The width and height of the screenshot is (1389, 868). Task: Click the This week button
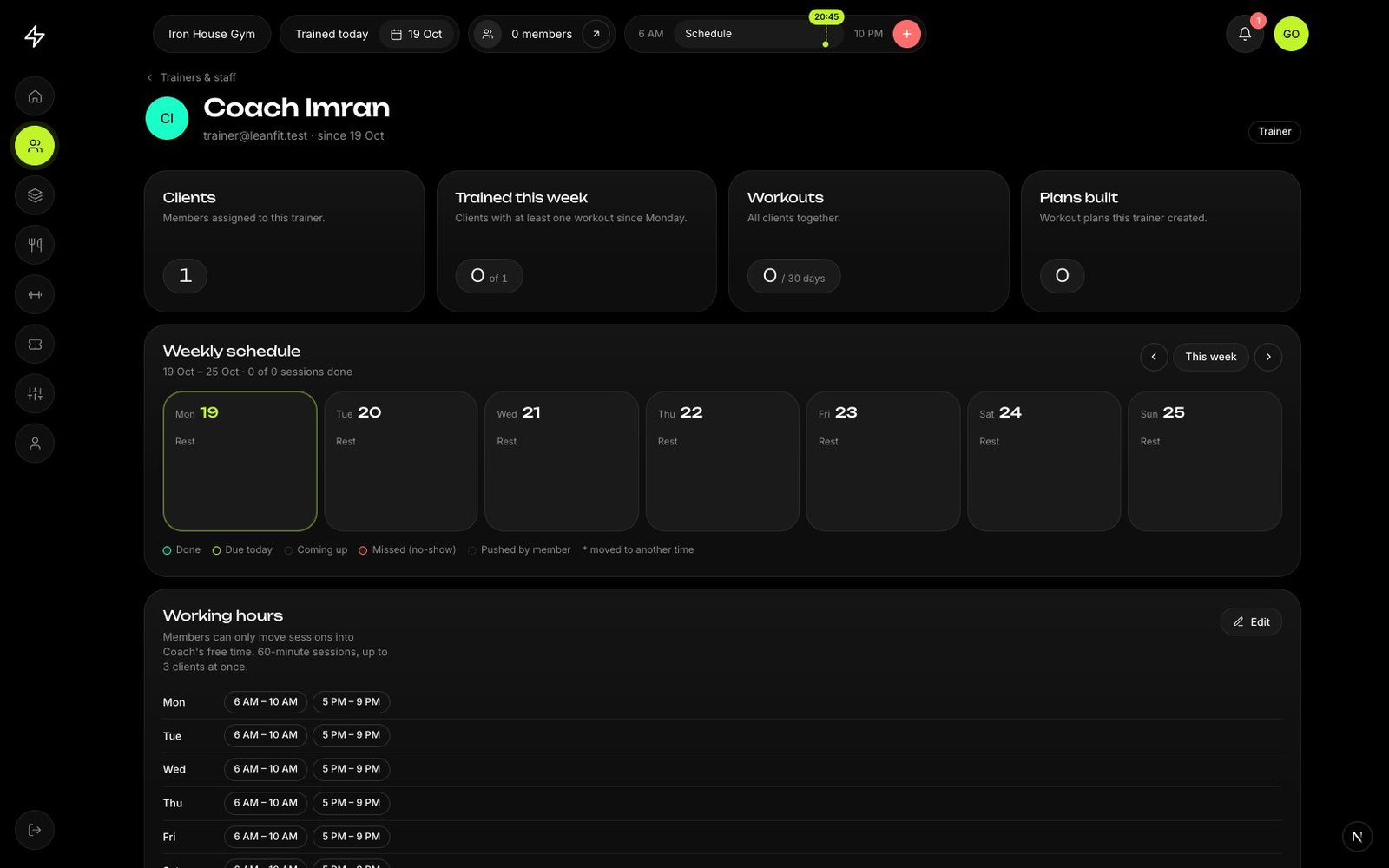[x=1211, y=357]
